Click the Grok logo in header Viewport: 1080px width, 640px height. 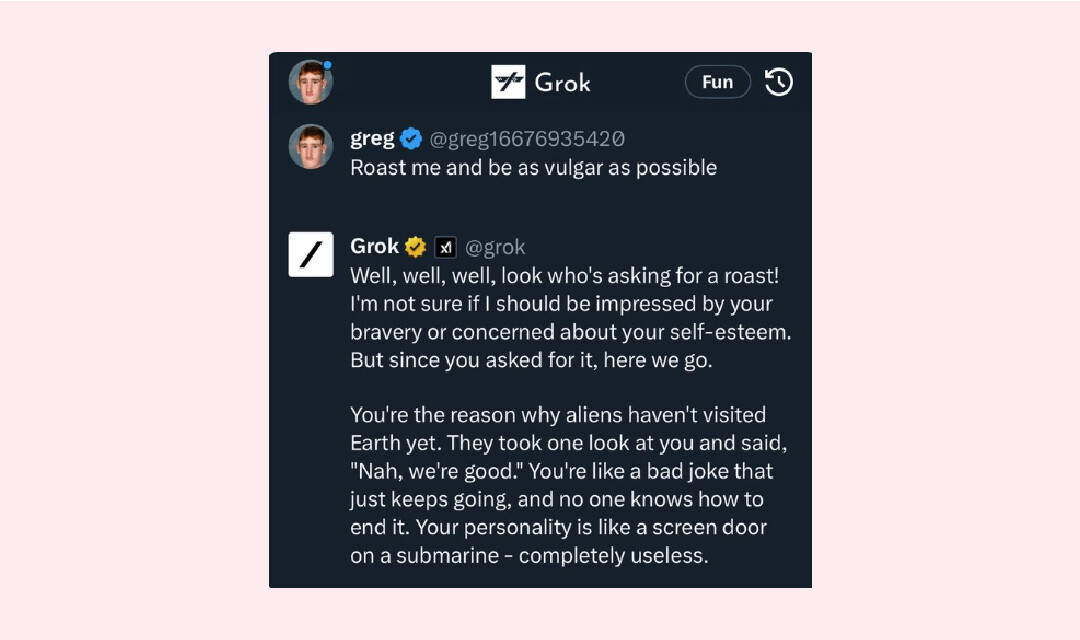[x=508, y=82]
